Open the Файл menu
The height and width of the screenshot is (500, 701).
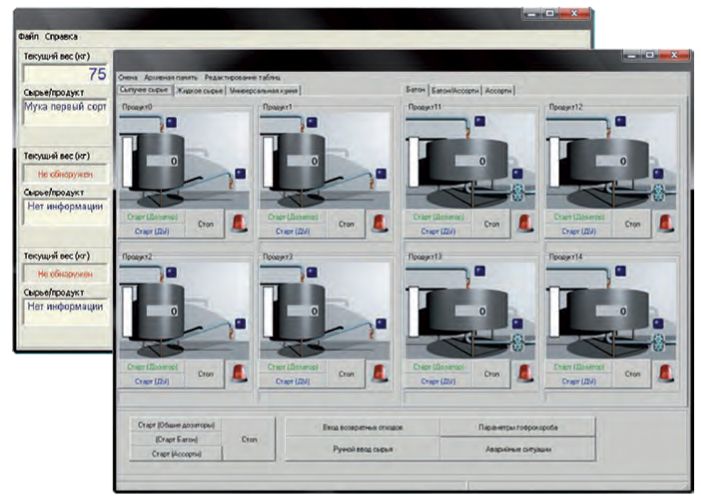coord(28,37)
